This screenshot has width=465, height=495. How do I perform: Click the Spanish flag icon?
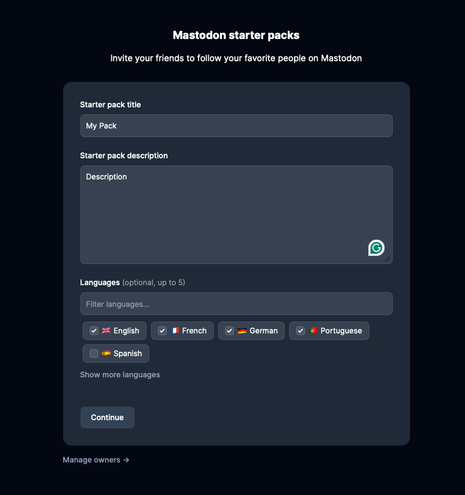(106, 353)
